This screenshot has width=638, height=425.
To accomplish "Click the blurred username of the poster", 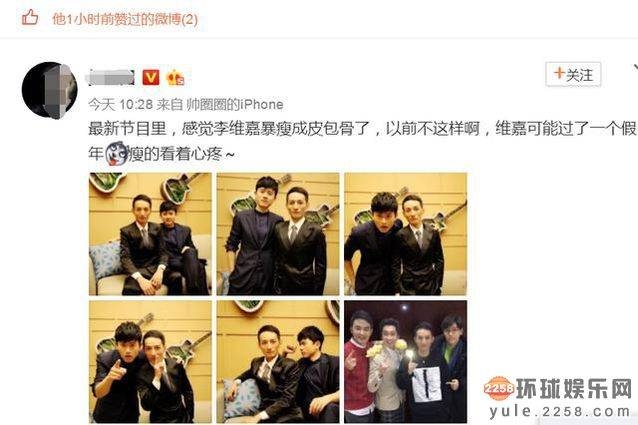I will 111,78.
